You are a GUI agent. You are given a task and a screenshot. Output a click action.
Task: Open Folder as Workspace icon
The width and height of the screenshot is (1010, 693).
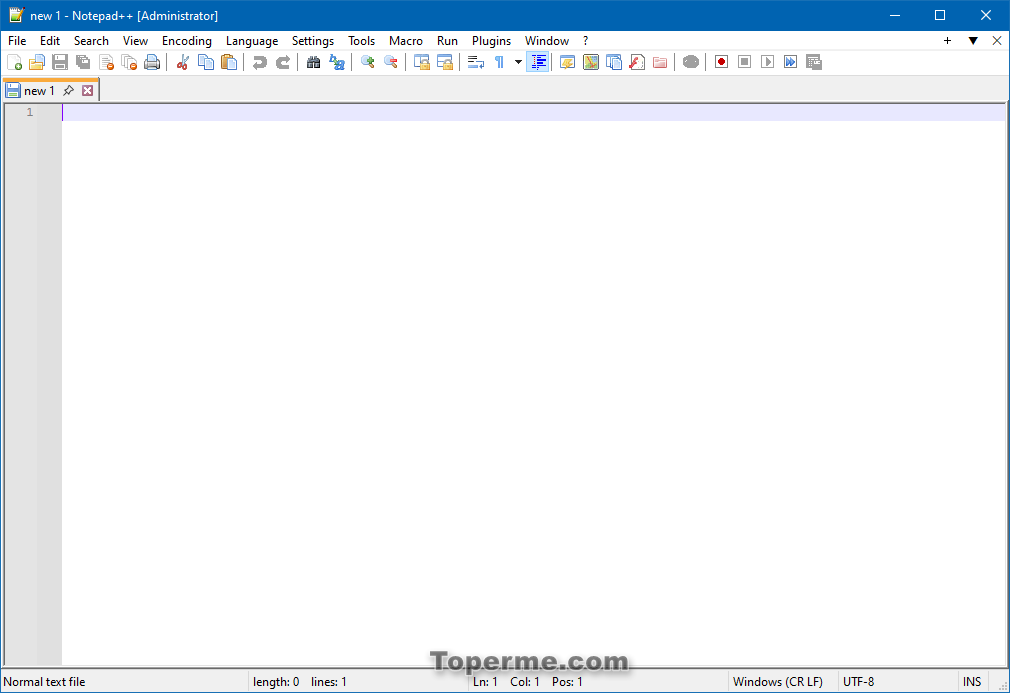(x=660, y=62)
